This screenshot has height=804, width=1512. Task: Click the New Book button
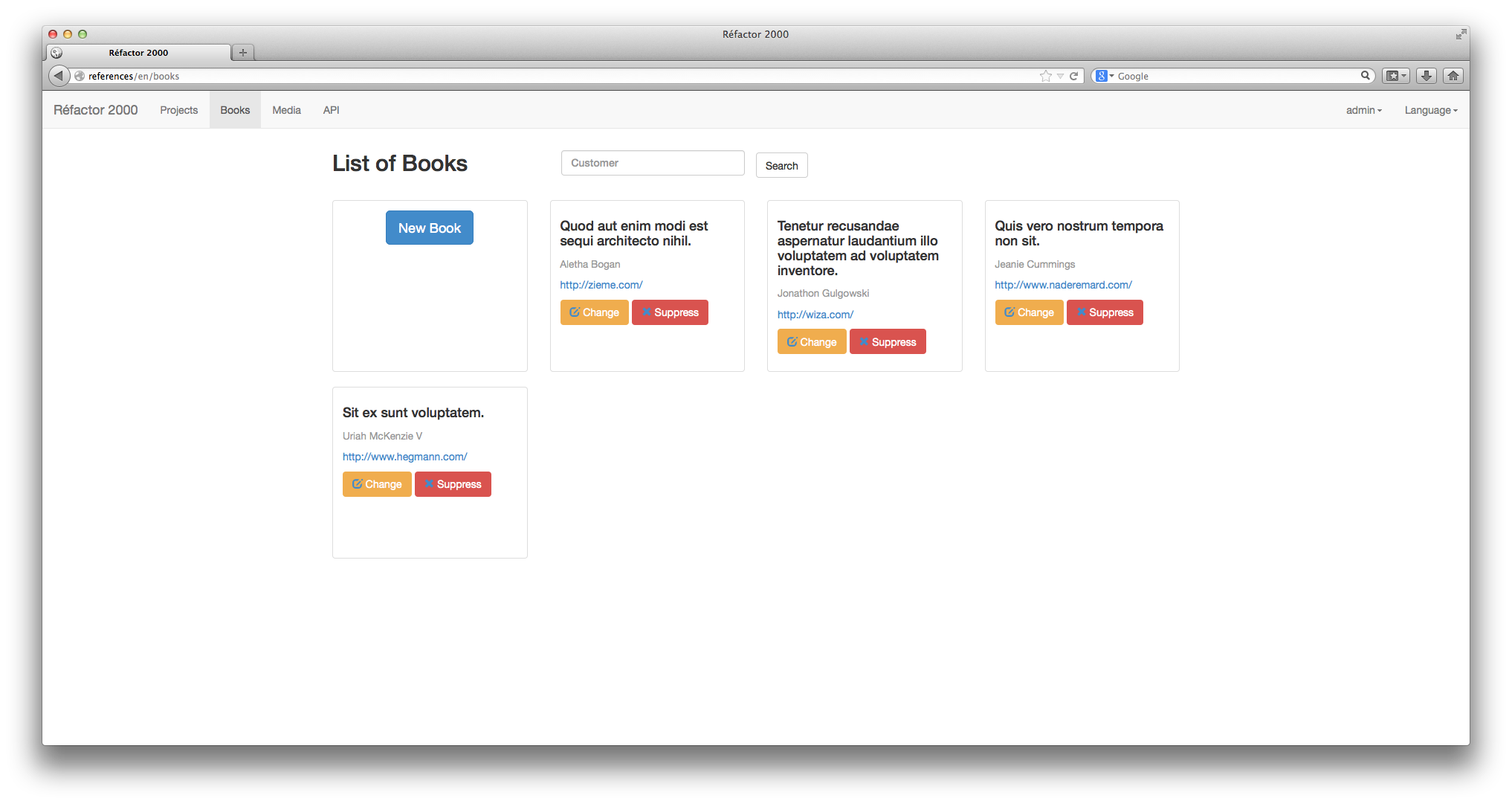[x=430, y=228]
